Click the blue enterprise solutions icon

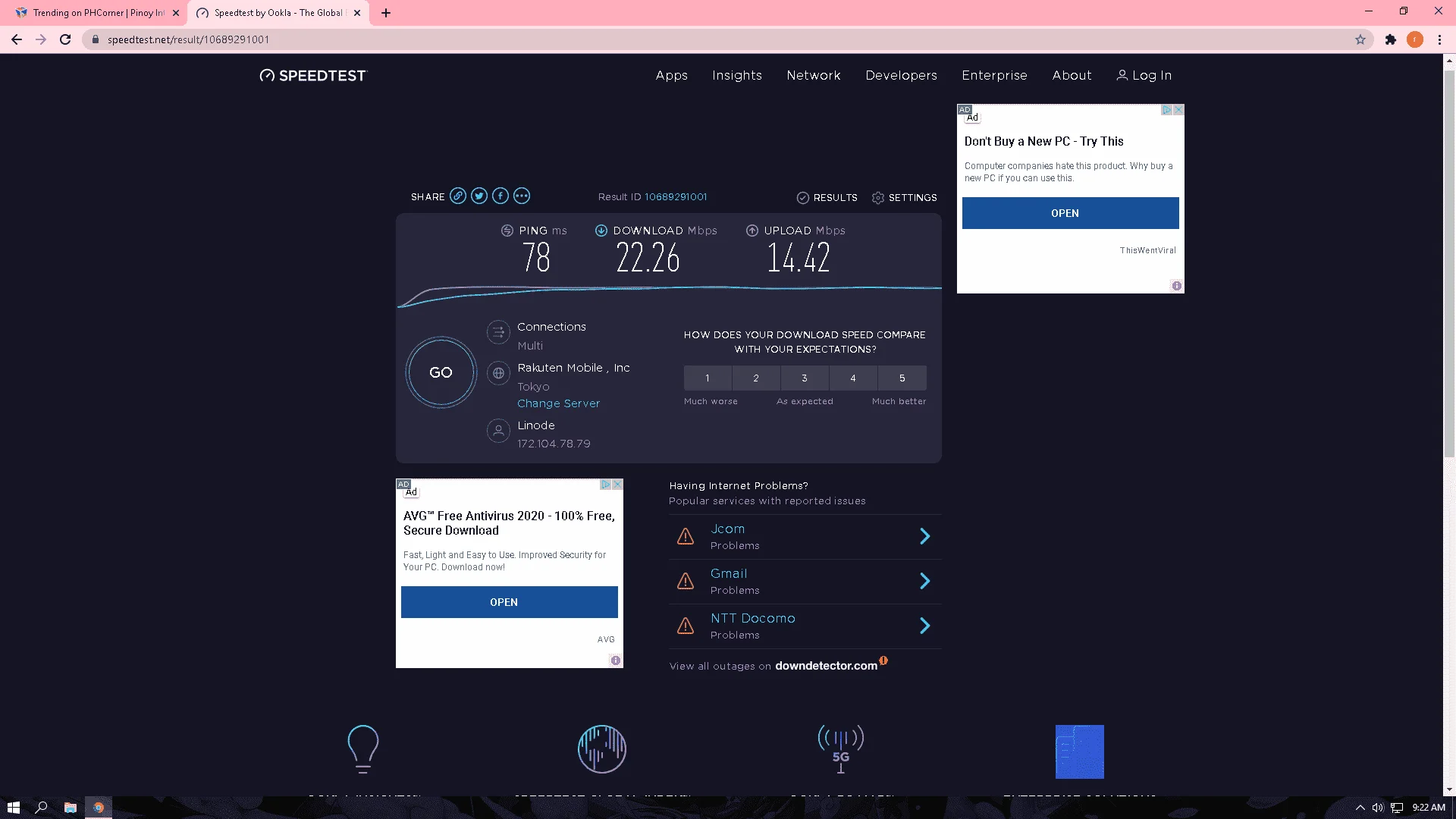[x=1080, y=752]
